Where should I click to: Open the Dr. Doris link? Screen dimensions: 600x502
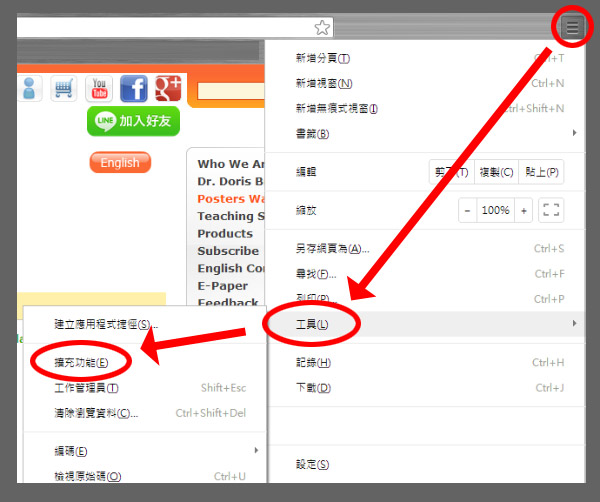tap(231, 181)
